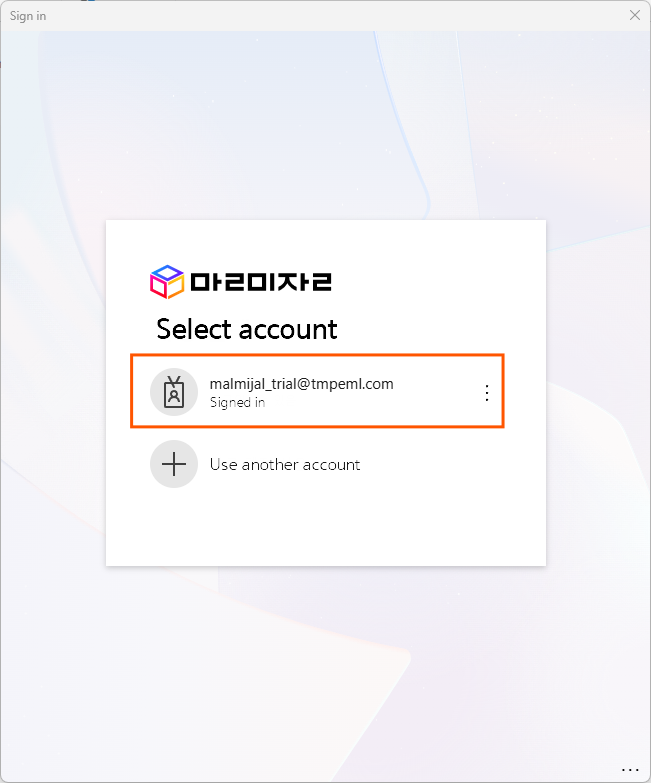Click the window title bar's empty area

pyautogui.click(x=334, y=15)
